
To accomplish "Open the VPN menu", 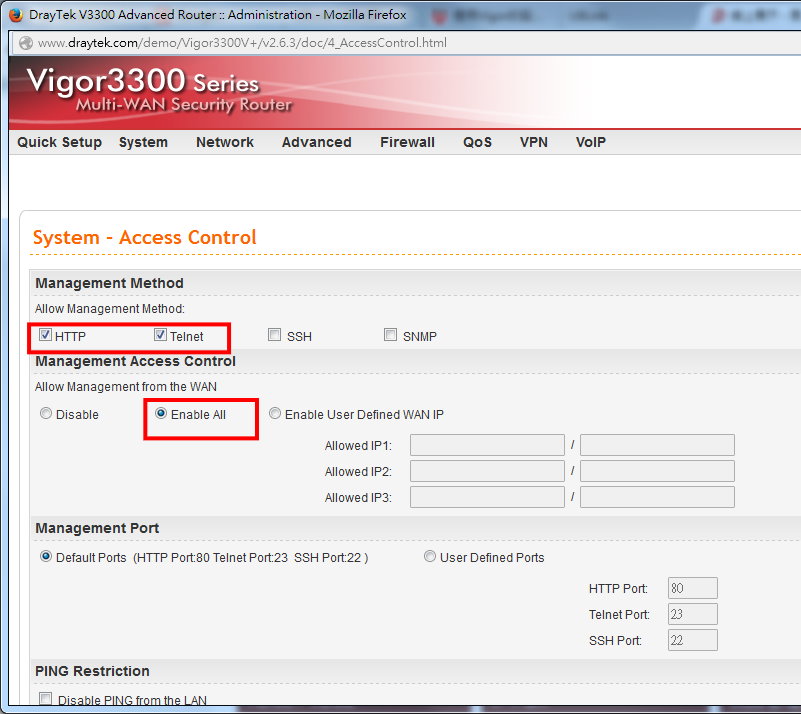I will (x=533, y=142).
